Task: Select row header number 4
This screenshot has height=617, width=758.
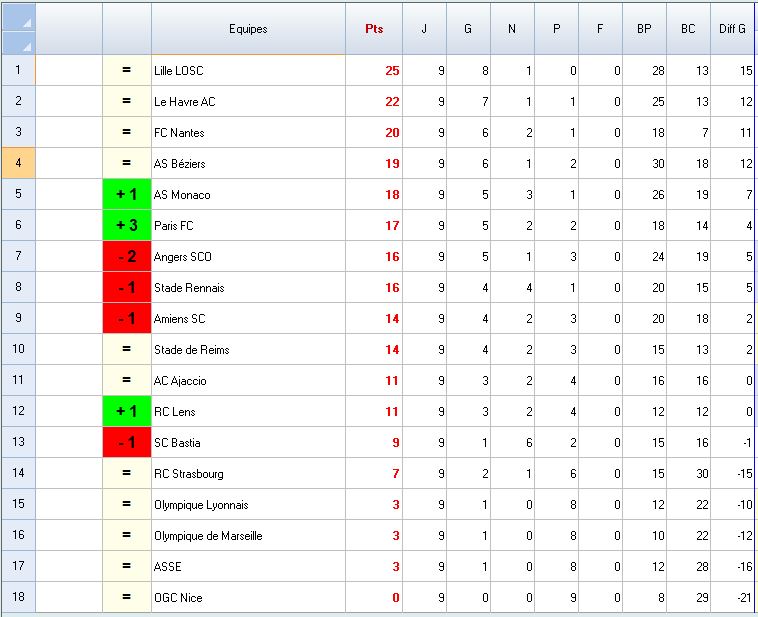Action: point(18,164)
